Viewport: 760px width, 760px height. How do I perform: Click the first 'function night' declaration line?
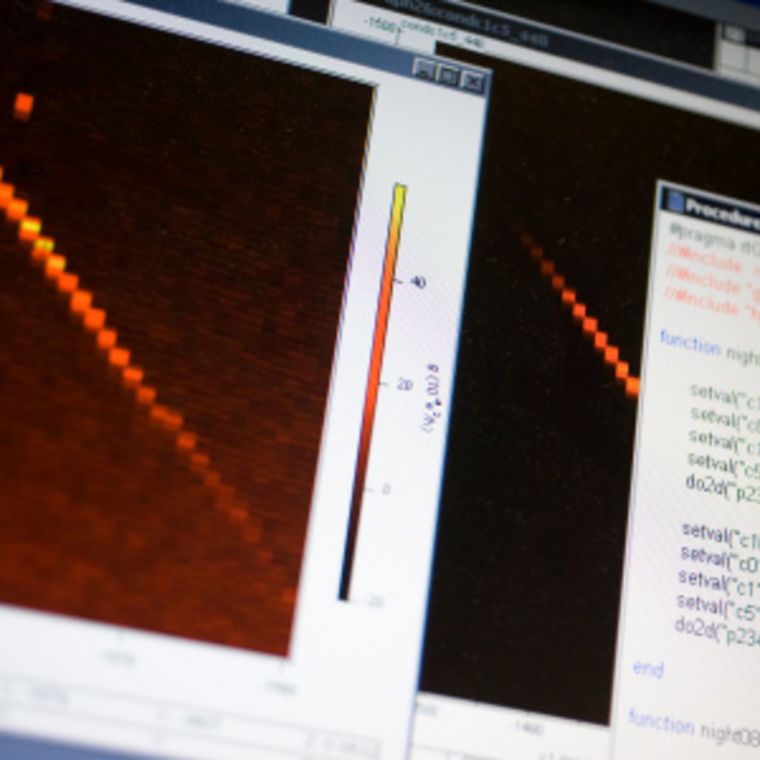tap(708, 350)
